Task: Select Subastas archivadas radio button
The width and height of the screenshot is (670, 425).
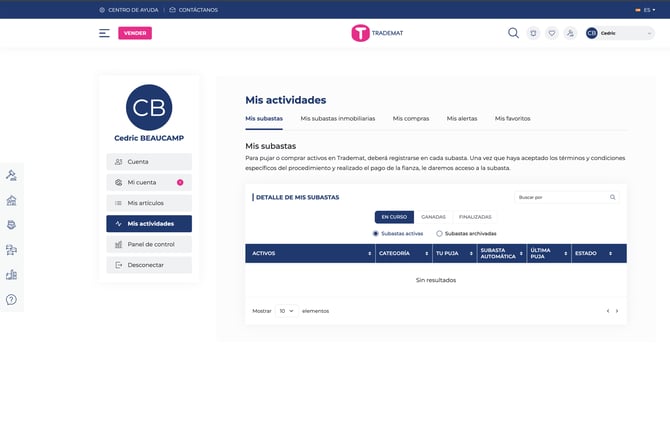Action: point(439,233)
